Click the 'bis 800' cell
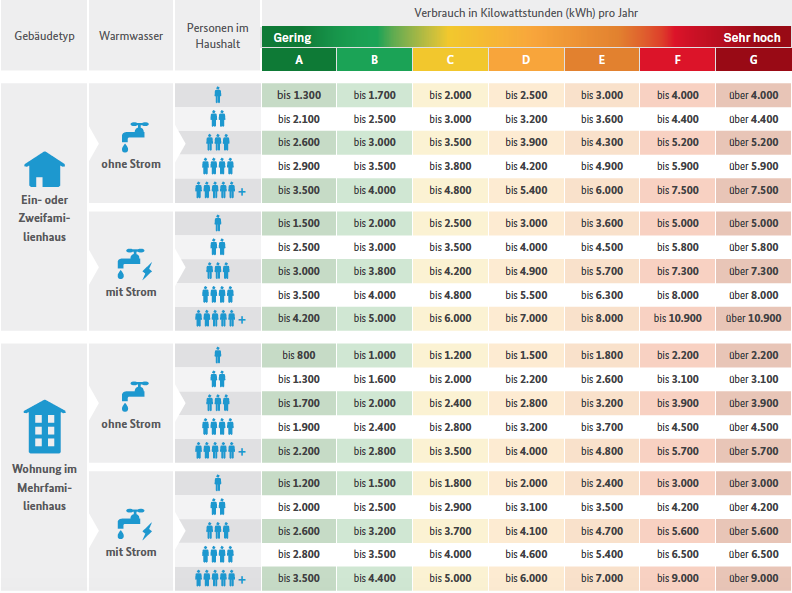Screen dimensions: 792x593 299,356
